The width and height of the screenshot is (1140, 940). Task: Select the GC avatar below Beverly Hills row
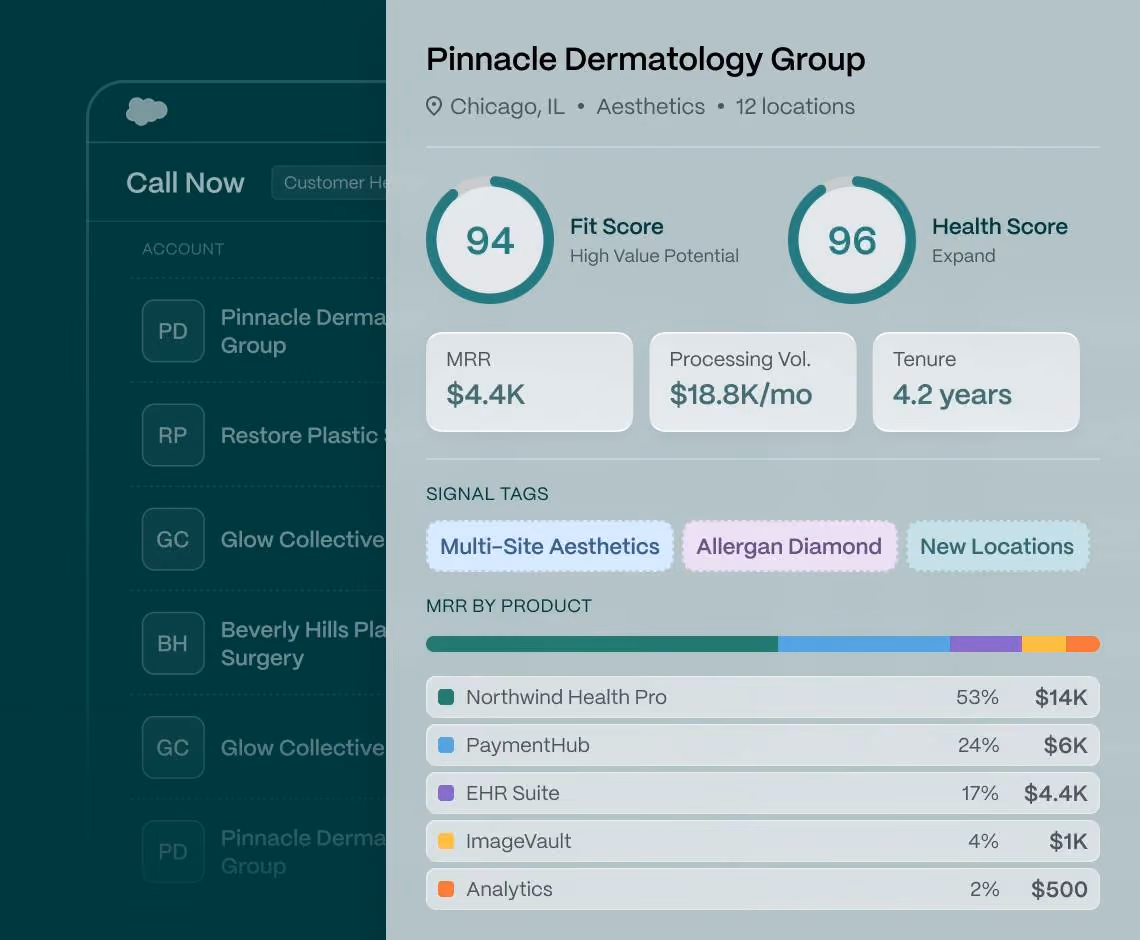coord(173,747)
